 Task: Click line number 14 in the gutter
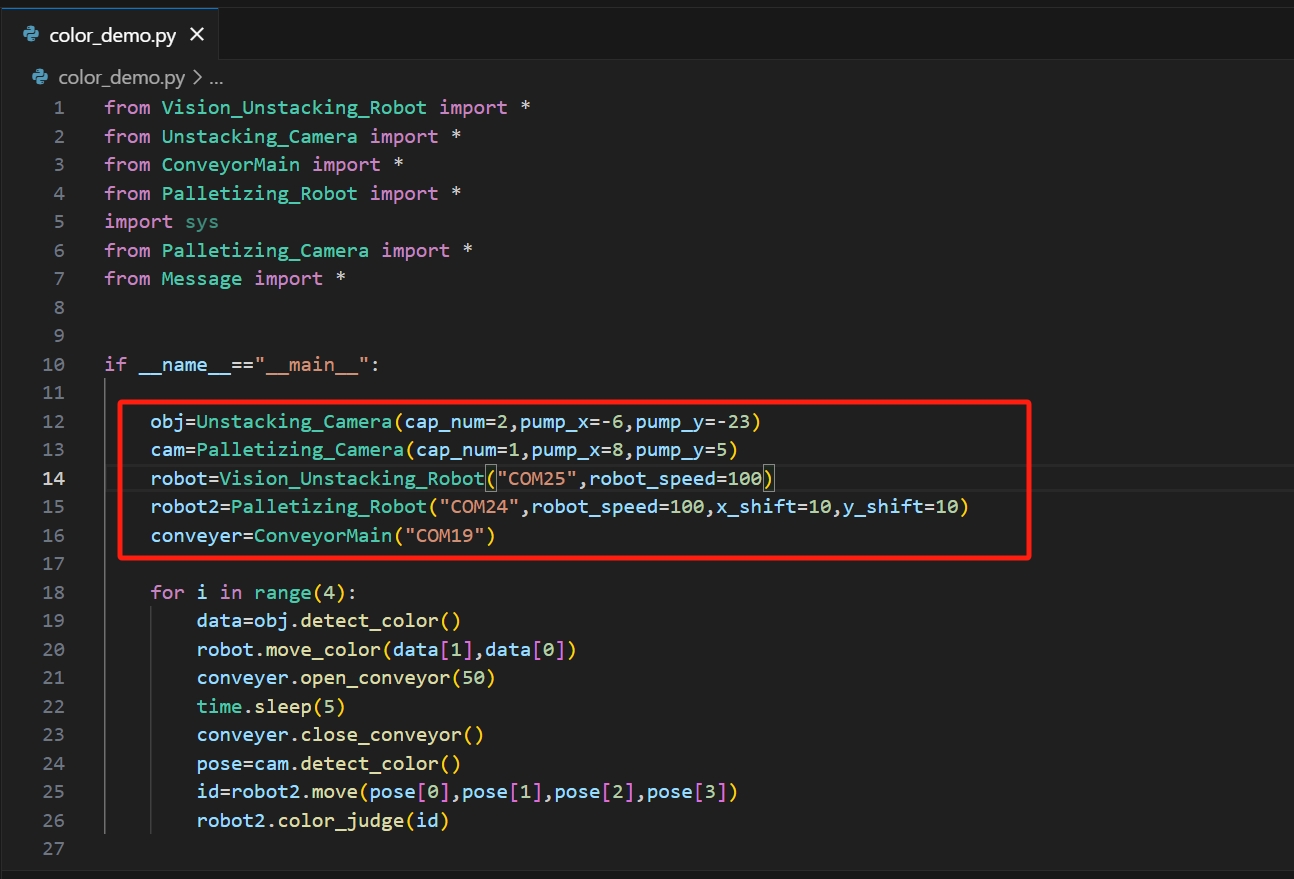pos(53,478)
